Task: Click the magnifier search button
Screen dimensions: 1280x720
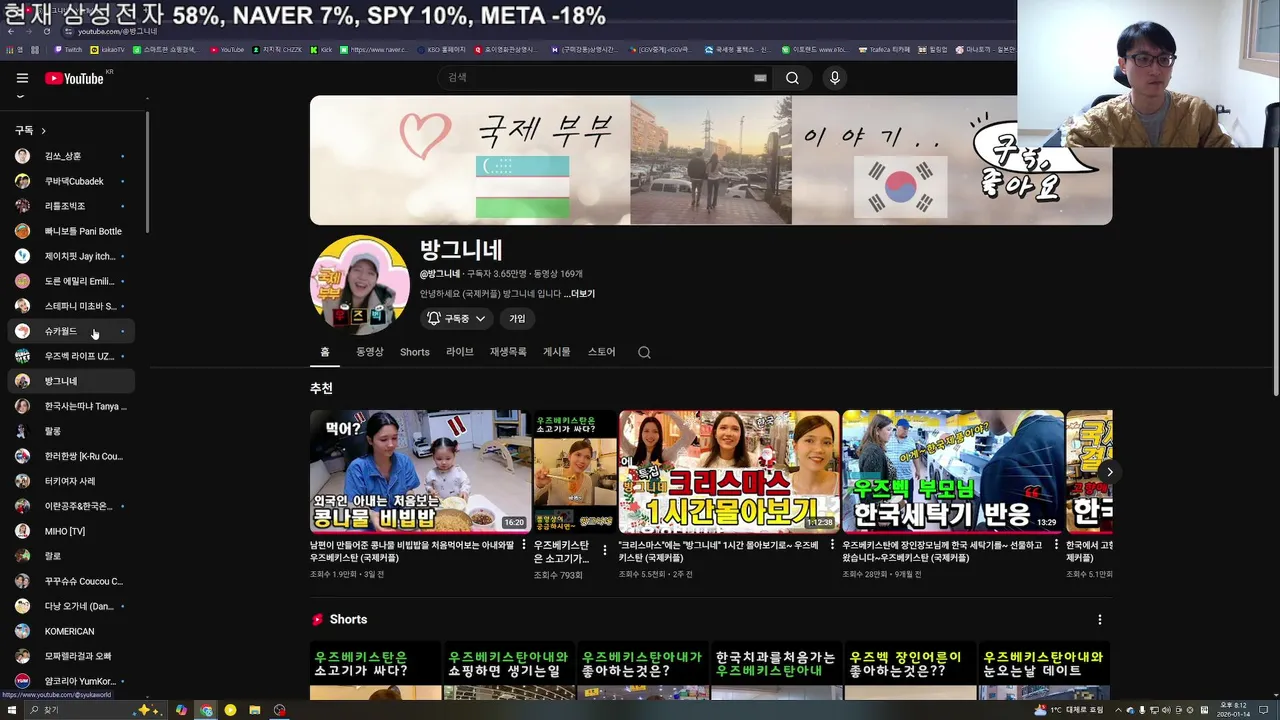Action: click(792, 78)
